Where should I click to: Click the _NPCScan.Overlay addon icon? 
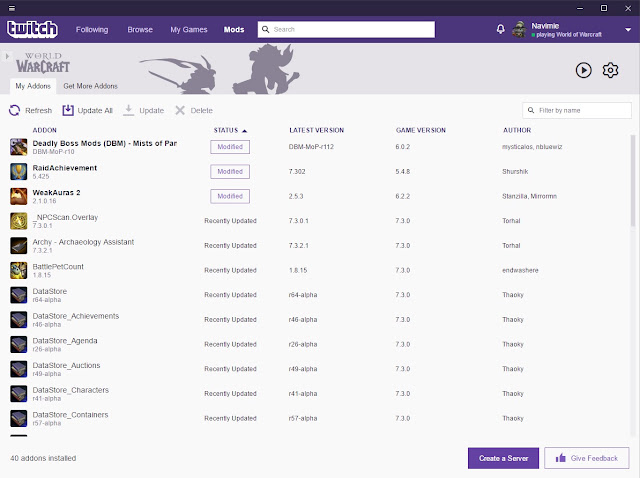pyautogui.click(x=18, y=221)
